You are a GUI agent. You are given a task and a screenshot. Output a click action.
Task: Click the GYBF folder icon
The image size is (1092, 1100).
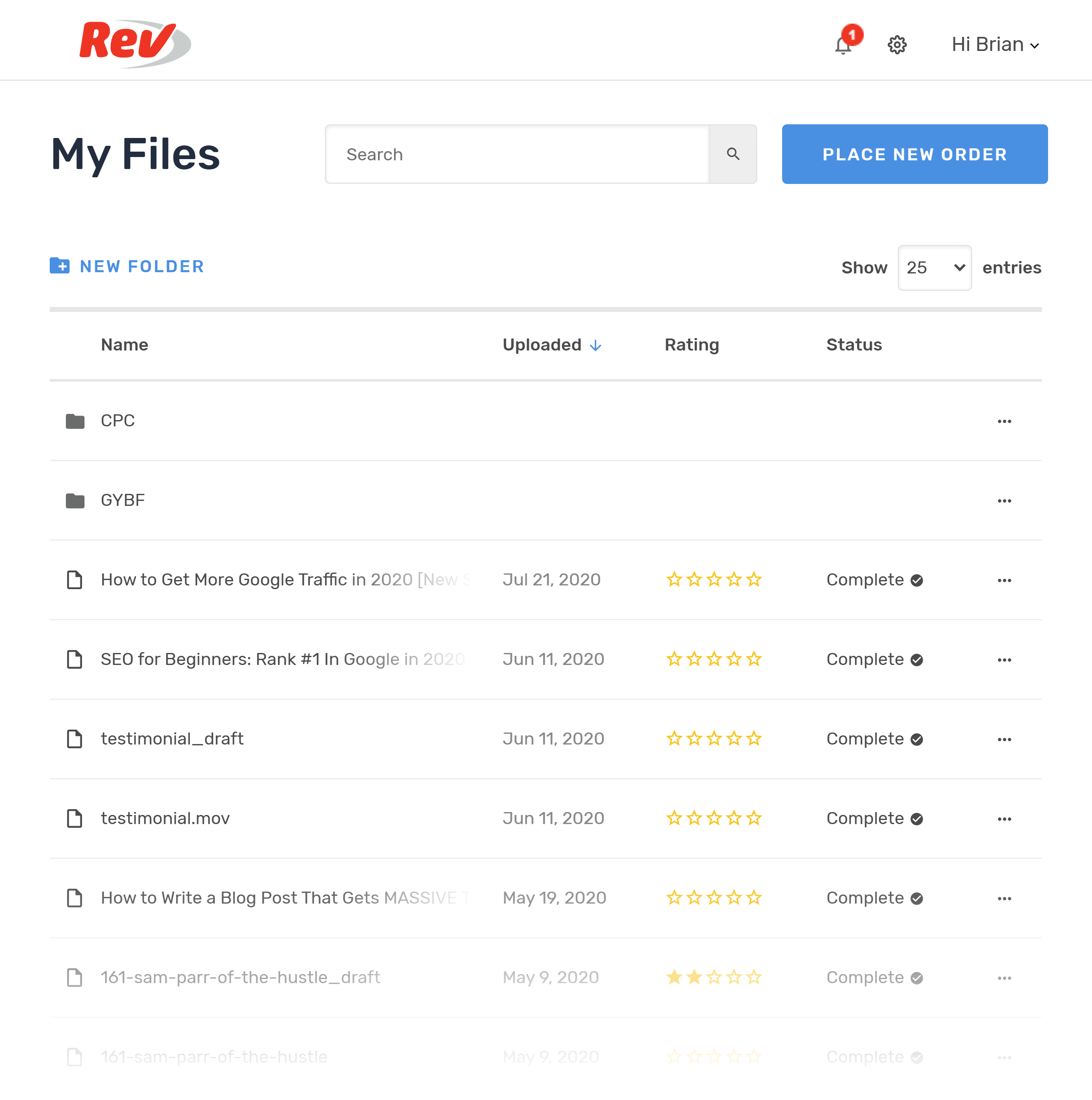tap(75, 501)
